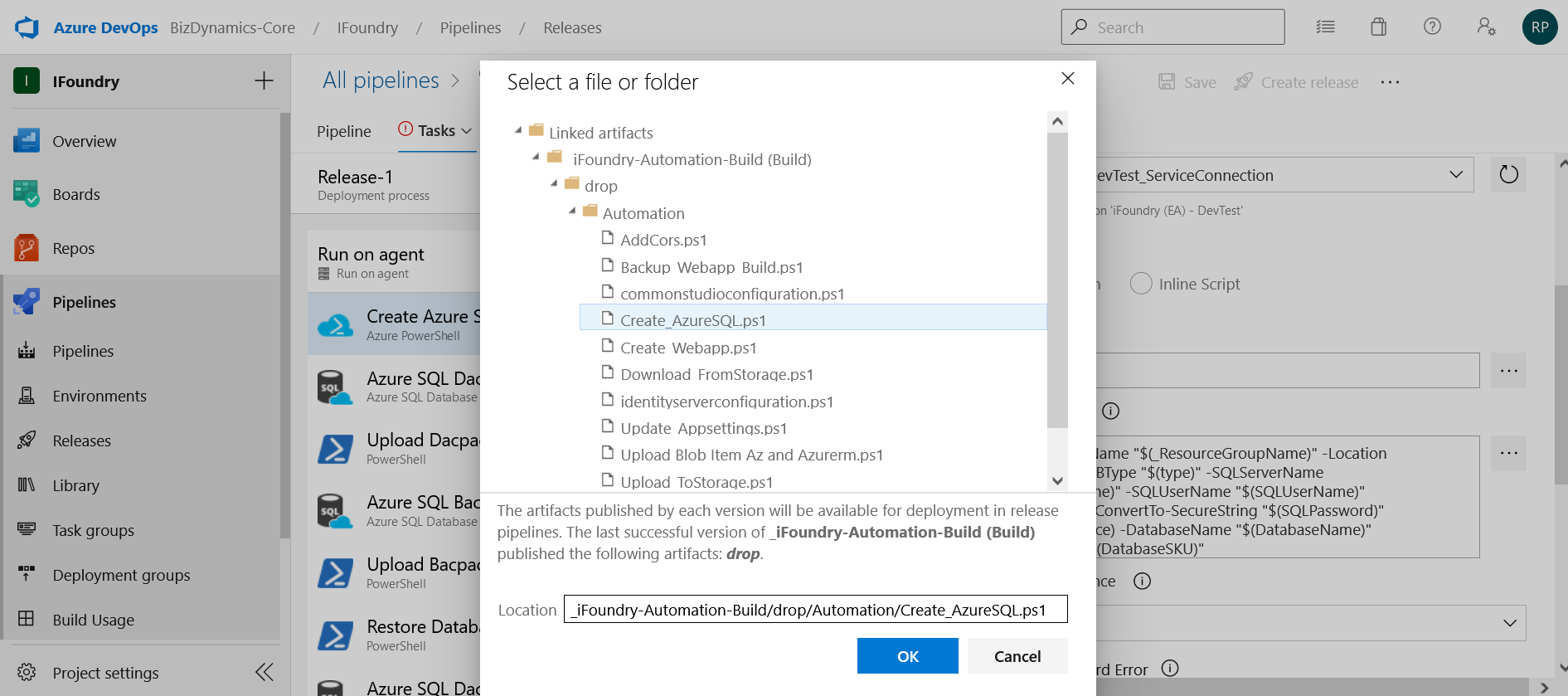The width and height of the screenshot is (1568, 696).
Task: Open the script arguments ellipsis editor button
Action: point(1509,453)
